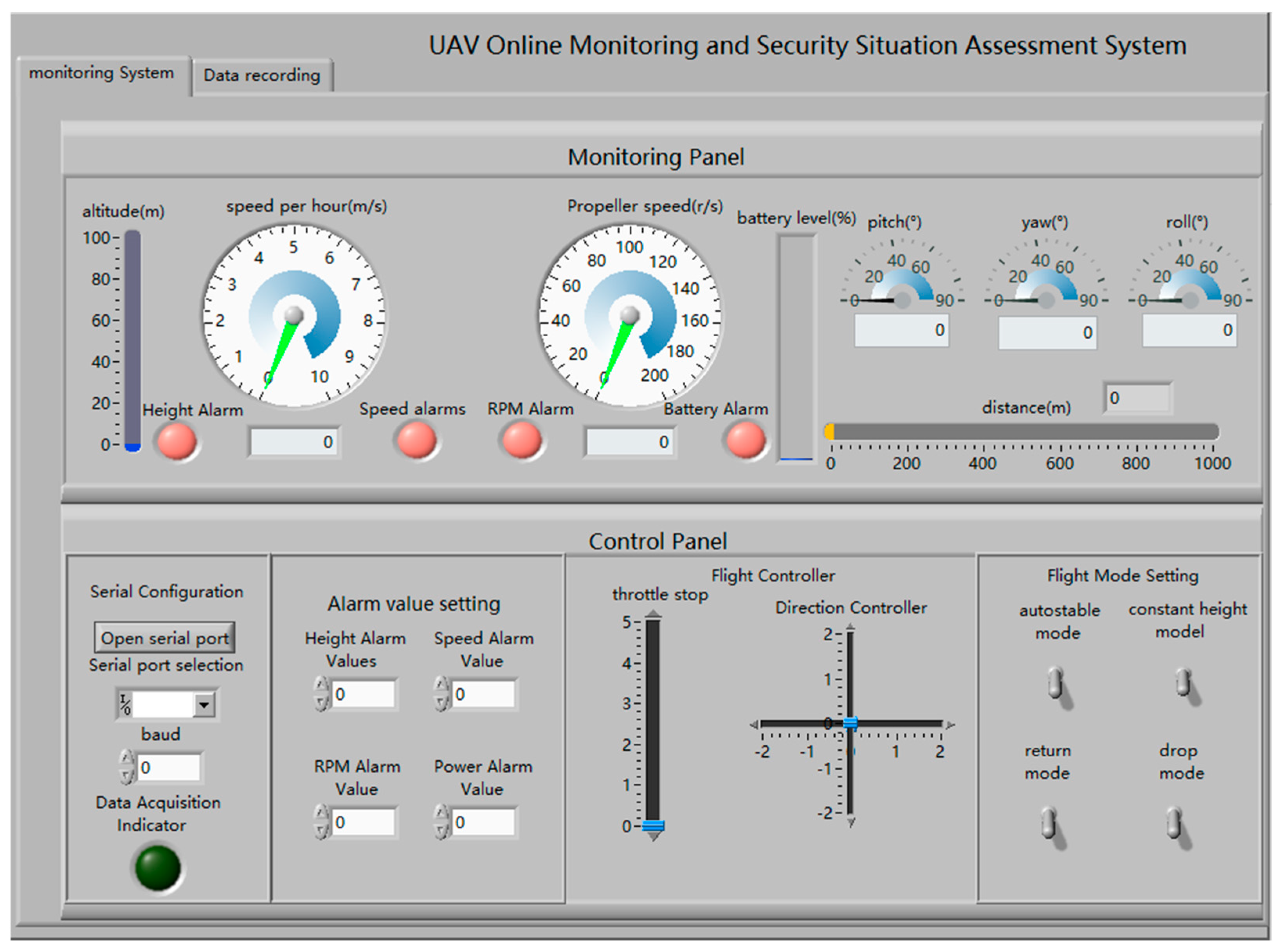This screenshot has height=952, width=1281.
Task: Click the green Data Acquisition Indicator light
Action: point(157,867)
